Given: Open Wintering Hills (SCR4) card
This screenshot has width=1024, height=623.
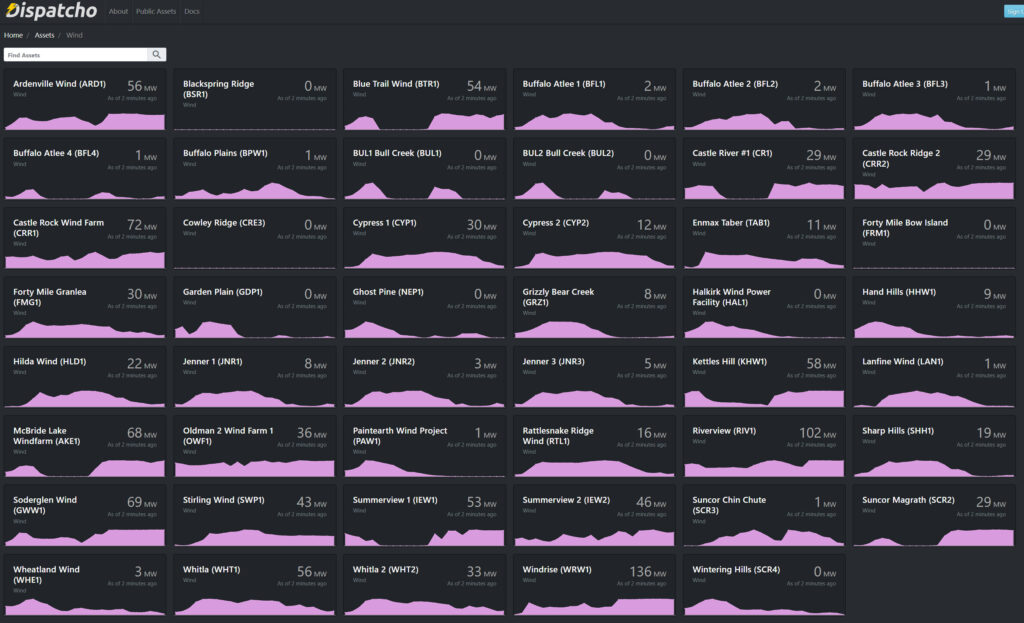Looking at the screenshot, I should tap(736, 570).
